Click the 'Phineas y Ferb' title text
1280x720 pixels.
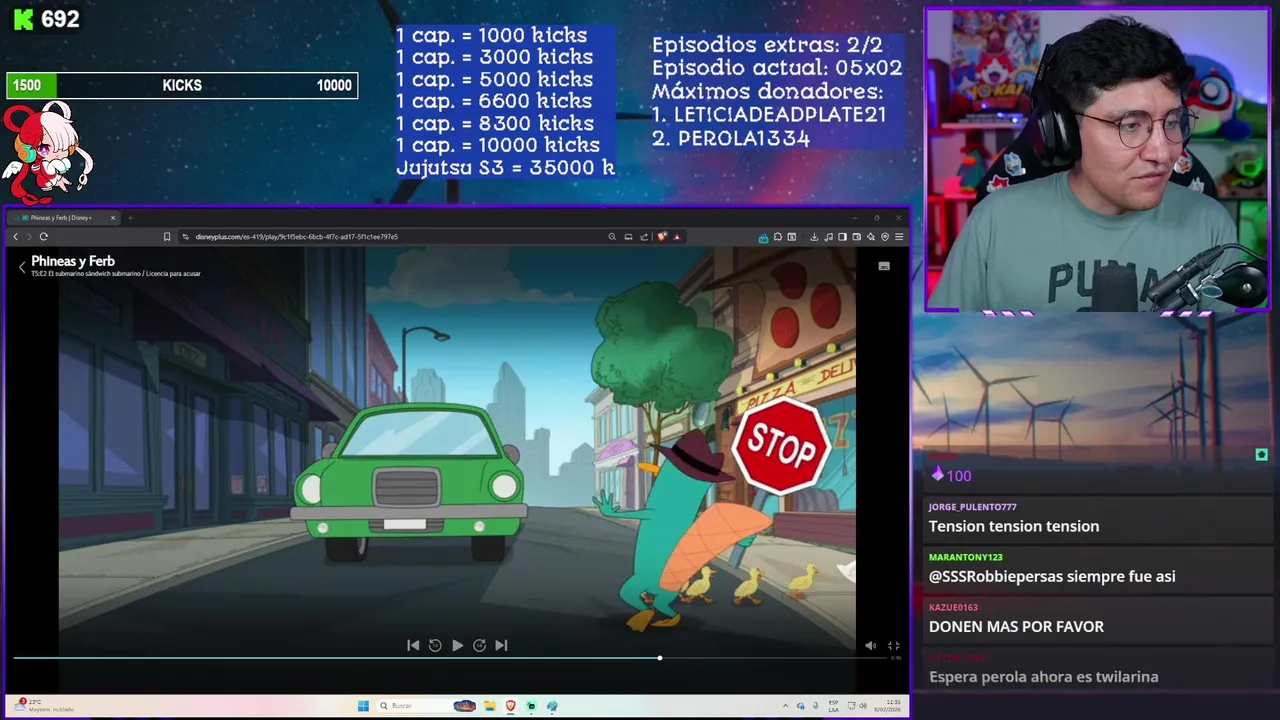[73, 261]
